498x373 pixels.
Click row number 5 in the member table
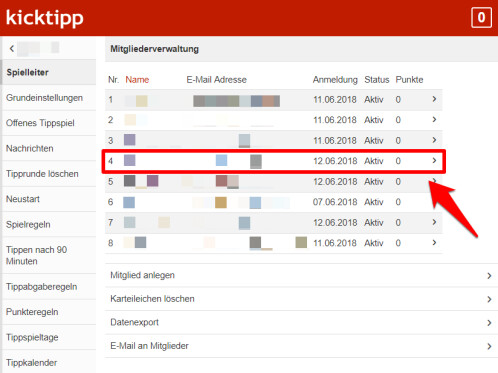[111, 182]
